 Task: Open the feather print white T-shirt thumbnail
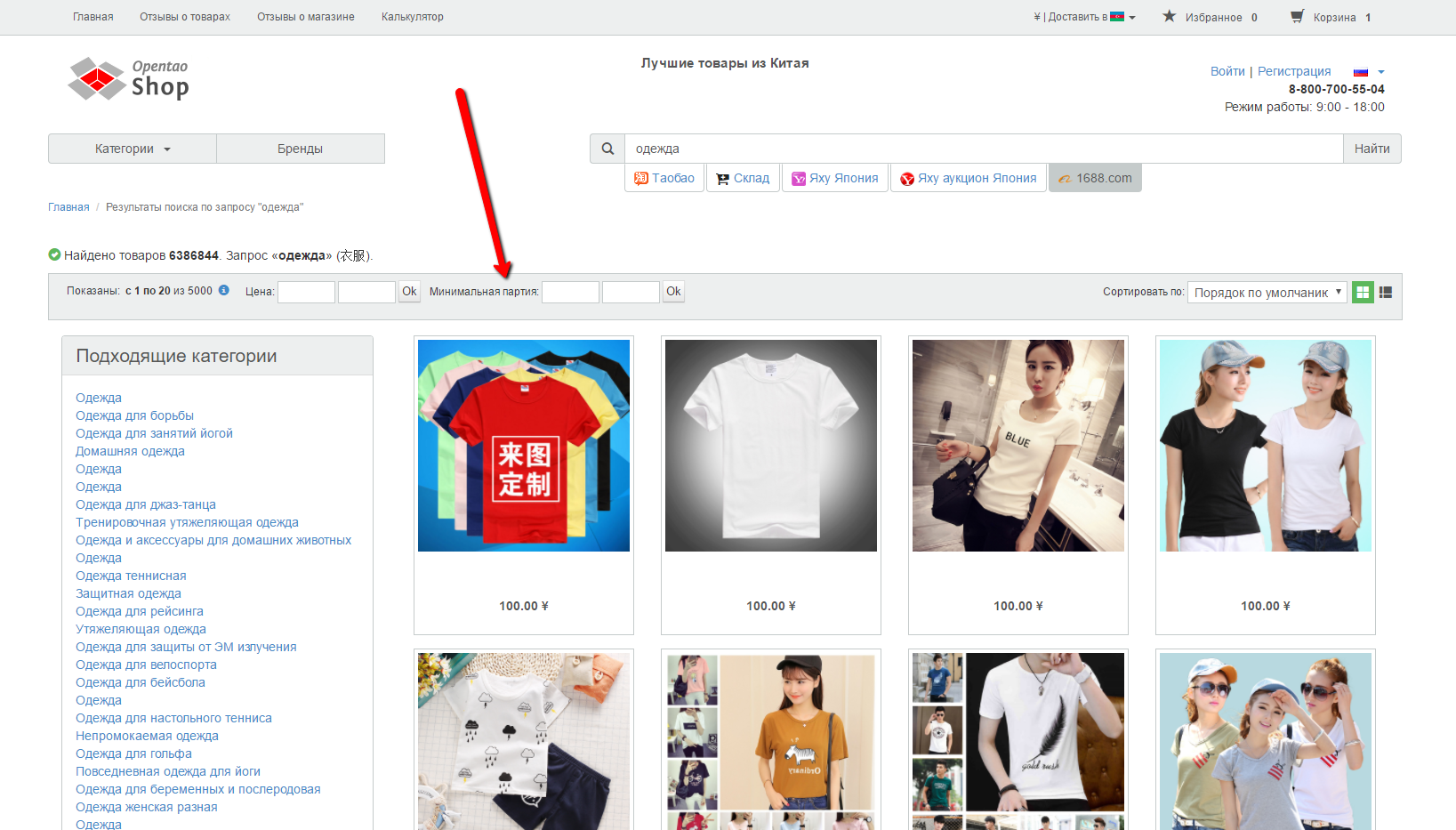[x=1018, y=741]
